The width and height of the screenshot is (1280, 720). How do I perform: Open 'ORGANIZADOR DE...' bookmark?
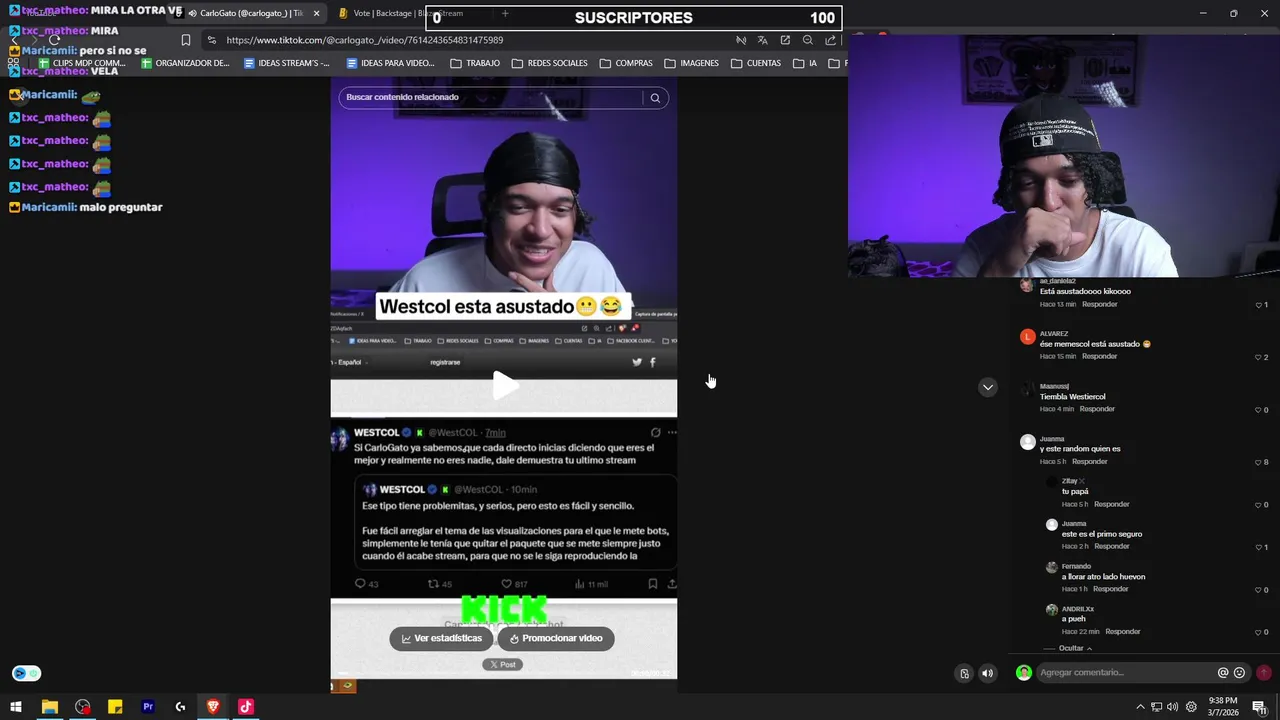[185, 63]
